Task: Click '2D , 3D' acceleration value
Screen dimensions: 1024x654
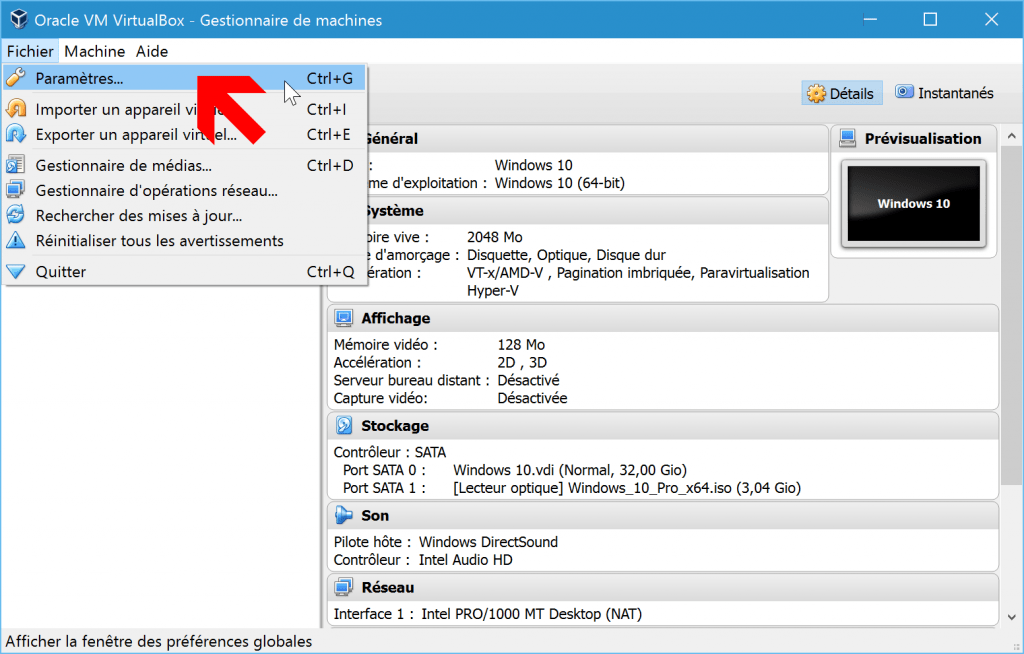Action: 522,362
